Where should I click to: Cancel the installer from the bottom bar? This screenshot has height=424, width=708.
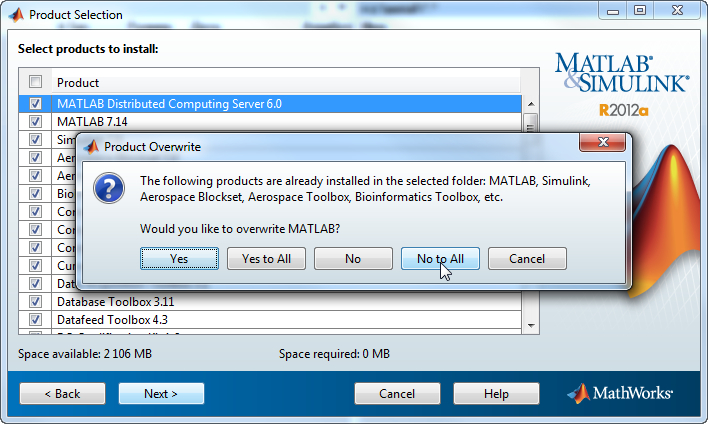[x=397, y=394]
